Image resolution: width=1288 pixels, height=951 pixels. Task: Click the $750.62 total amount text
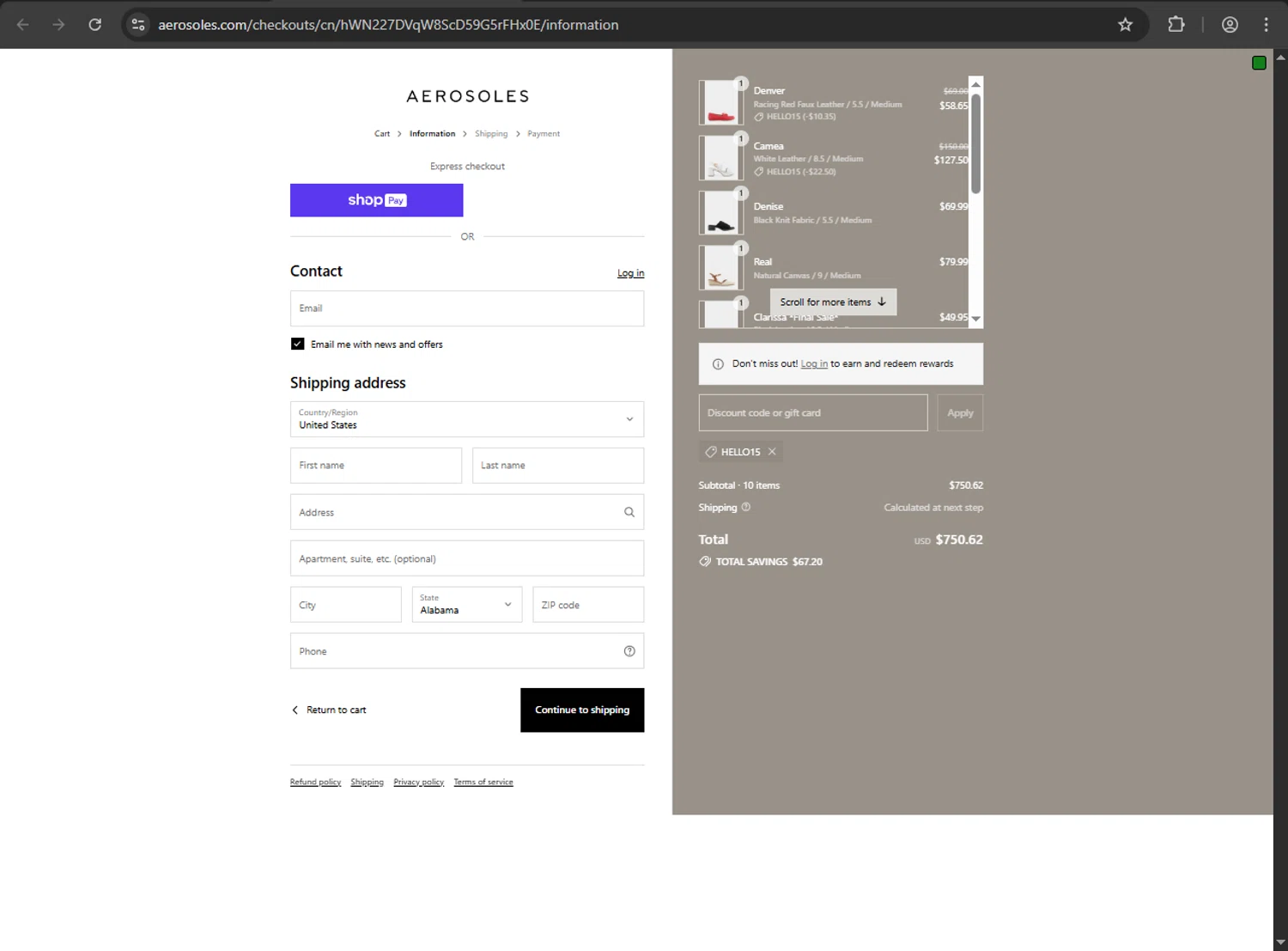959,540
